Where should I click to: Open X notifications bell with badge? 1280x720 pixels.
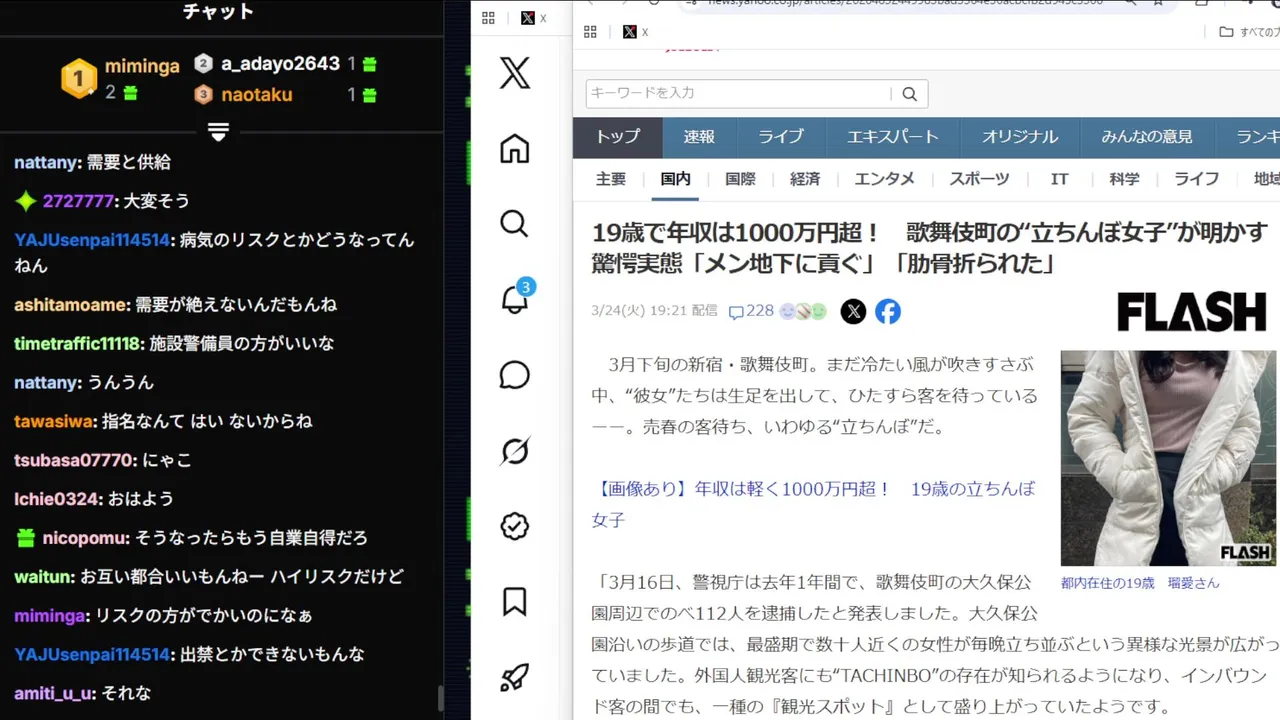(x=516, y=297)
